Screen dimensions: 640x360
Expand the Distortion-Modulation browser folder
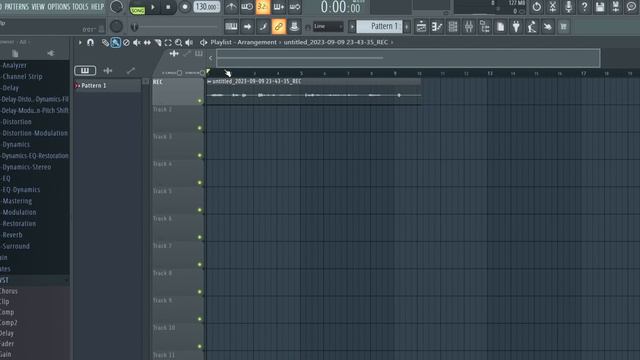pyautogui.click(x=35, y=133)
